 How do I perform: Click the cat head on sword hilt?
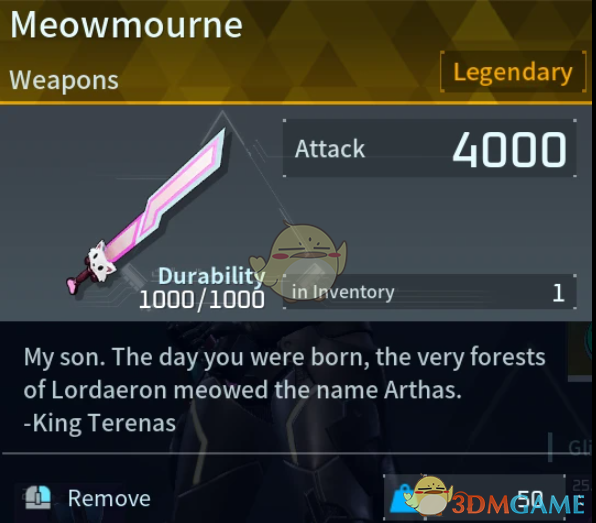(101, 261)
